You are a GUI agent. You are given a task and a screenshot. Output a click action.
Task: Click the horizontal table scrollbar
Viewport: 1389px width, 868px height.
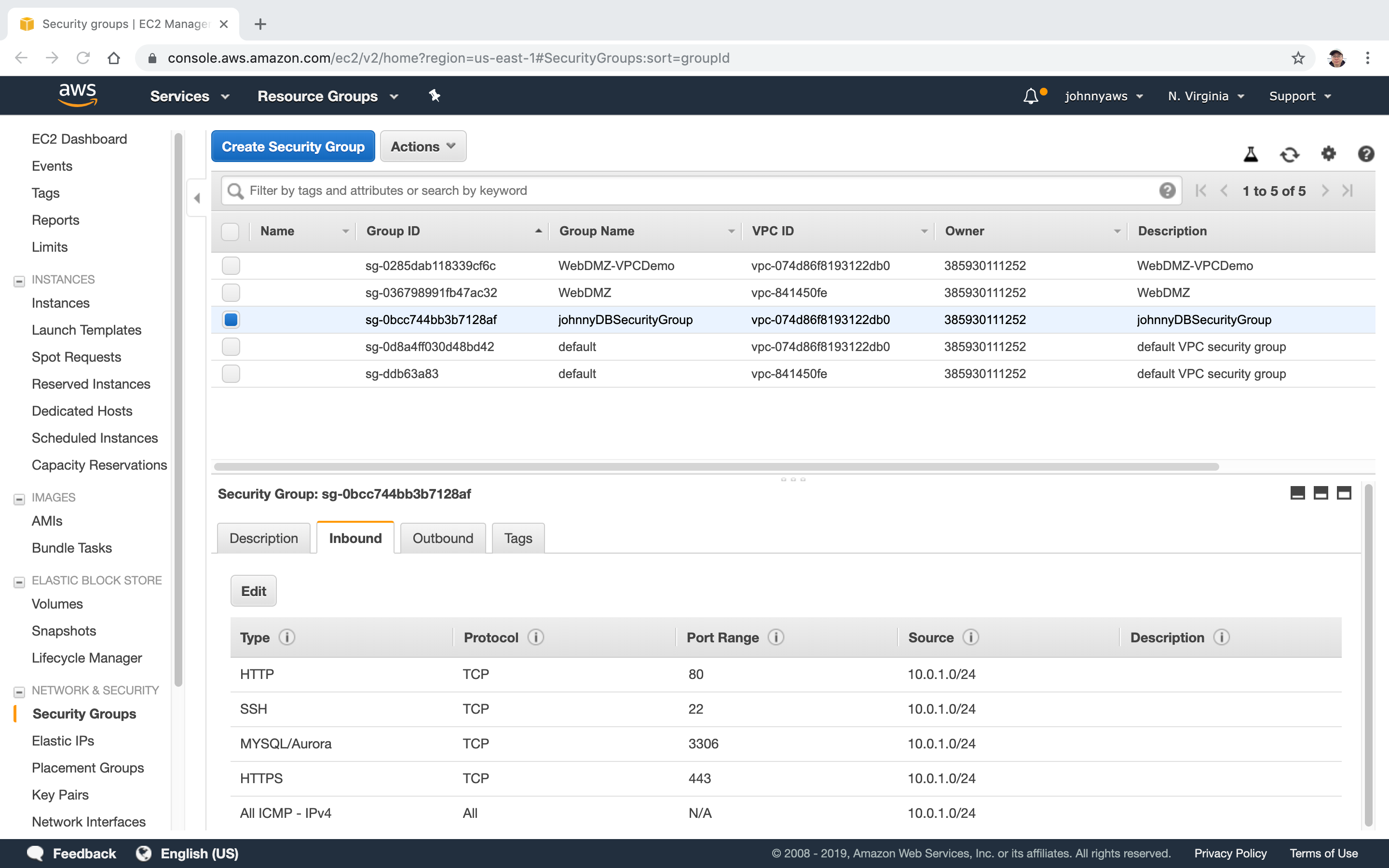click(716, 467)
